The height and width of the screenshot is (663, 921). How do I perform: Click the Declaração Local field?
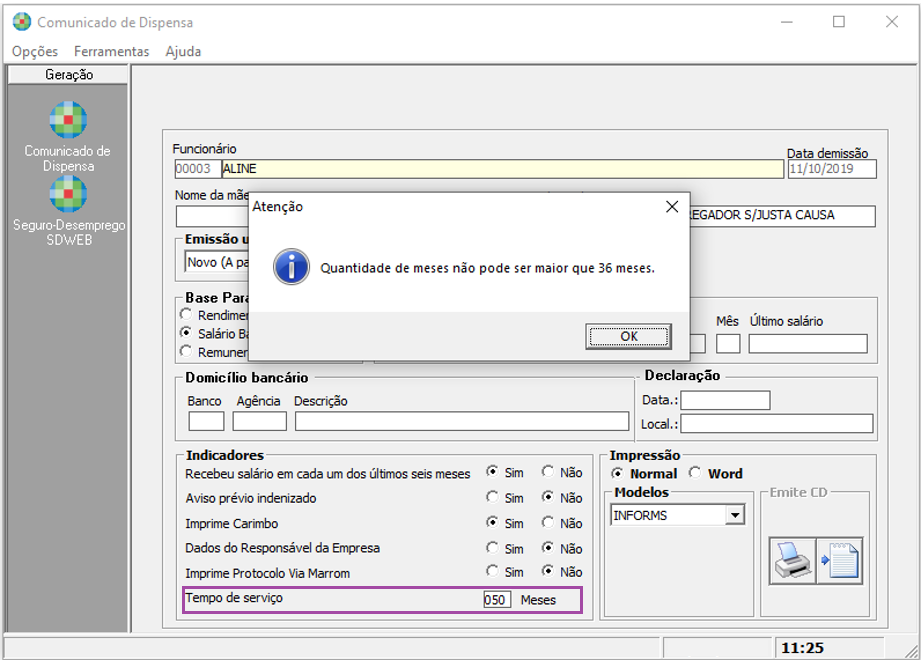[777, 423]
